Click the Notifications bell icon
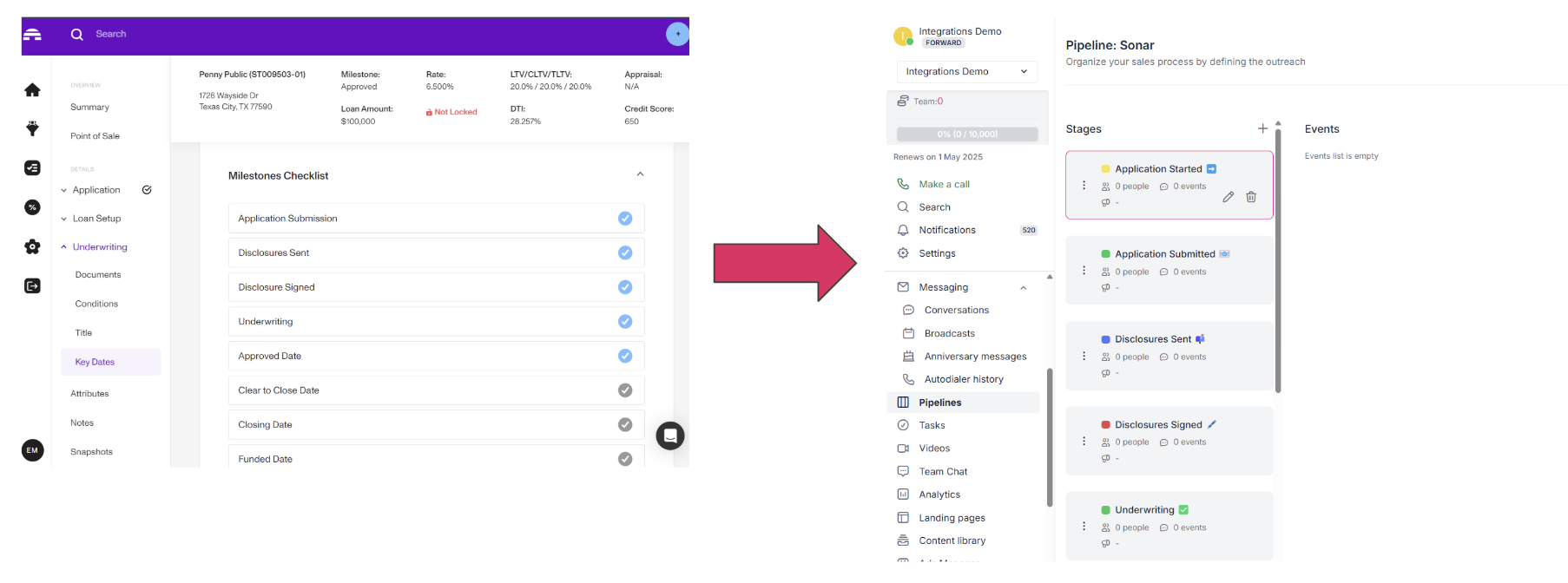Viewport: 1568px width, 583px height. 903,230
